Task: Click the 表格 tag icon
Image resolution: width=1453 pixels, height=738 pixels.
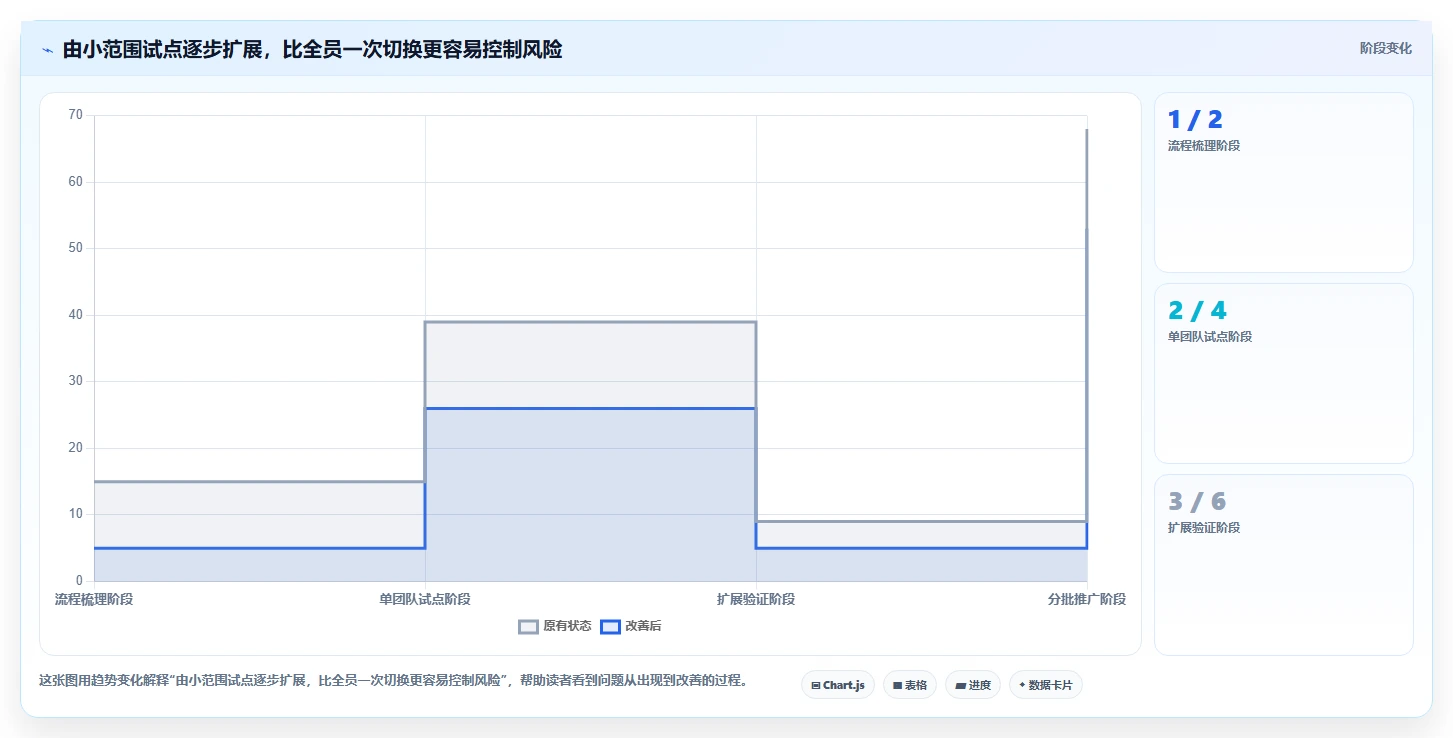Action: click(898, 686)
